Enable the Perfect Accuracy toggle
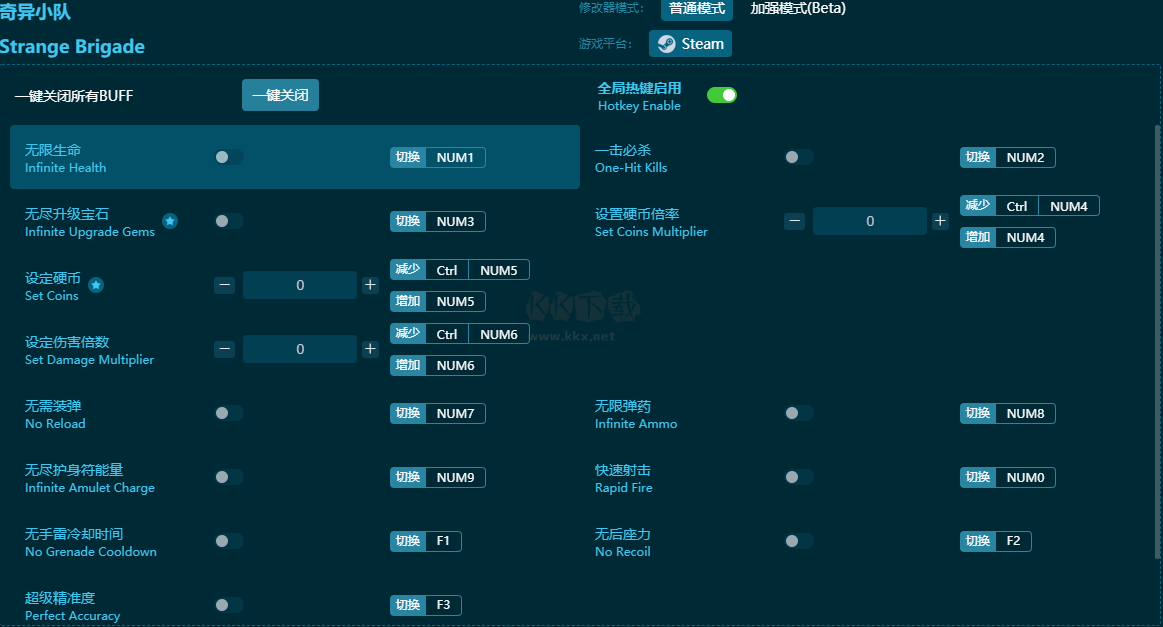 pos(228,605)
